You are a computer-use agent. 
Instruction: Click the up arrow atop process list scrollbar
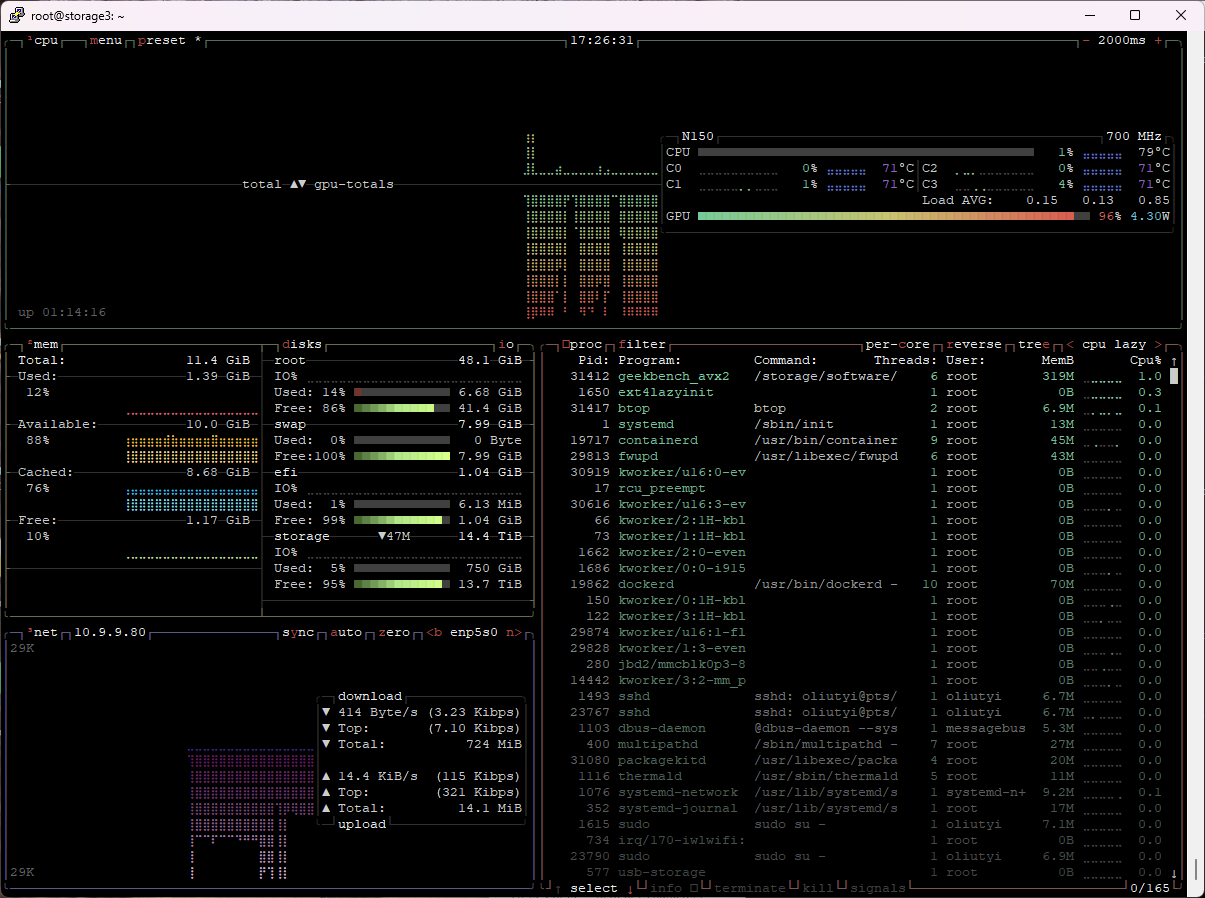coord(1174,361)
